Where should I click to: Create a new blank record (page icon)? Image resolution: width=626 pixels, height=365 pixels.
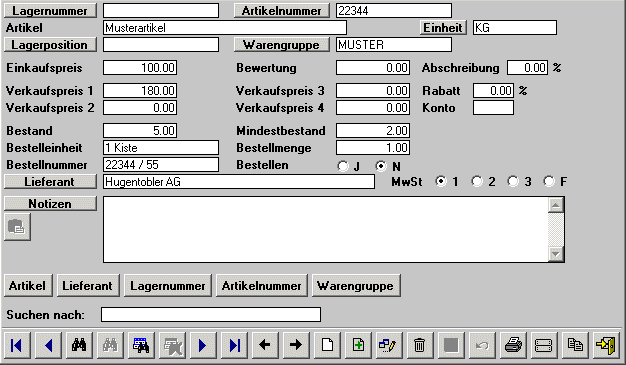click(327, 345)
